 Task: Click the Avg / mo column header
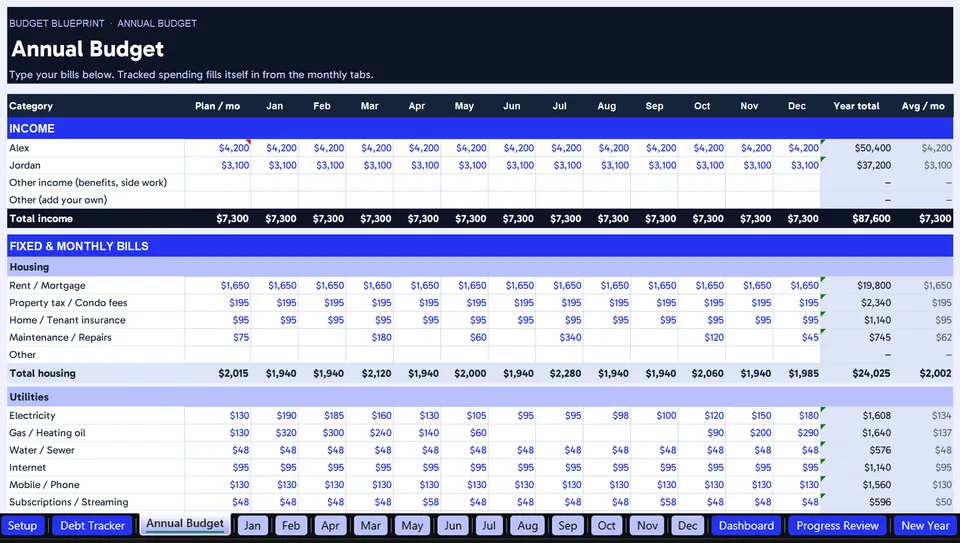click(923, 106)
